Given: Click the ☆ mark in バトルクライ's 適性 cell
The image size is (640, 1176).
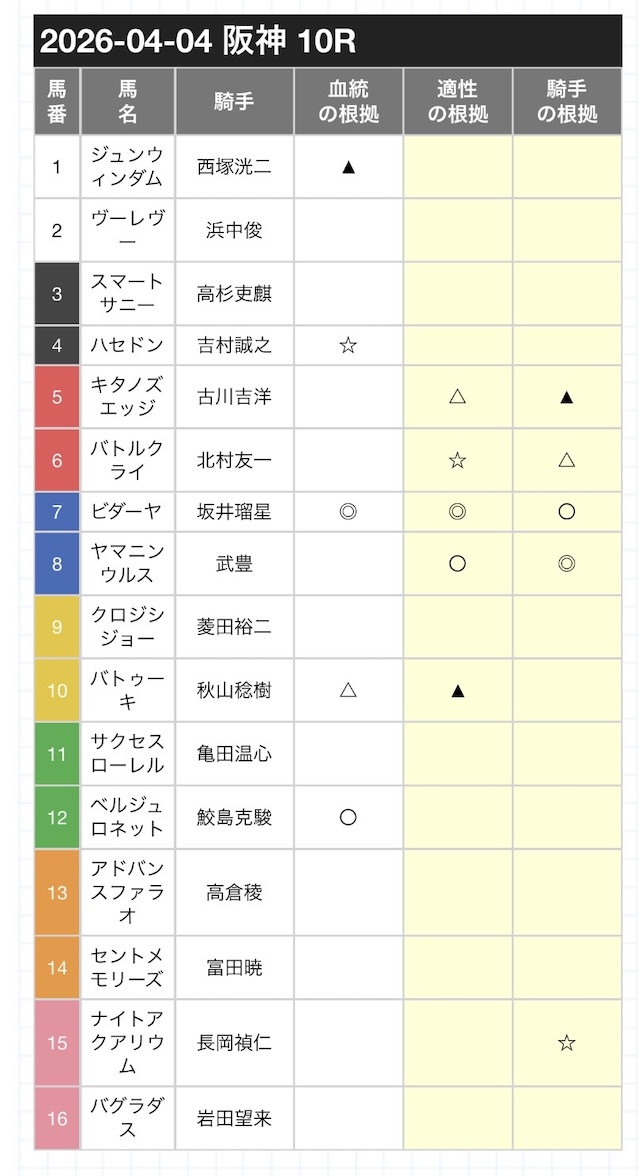Looking at the screenshot, I should 458,460.
